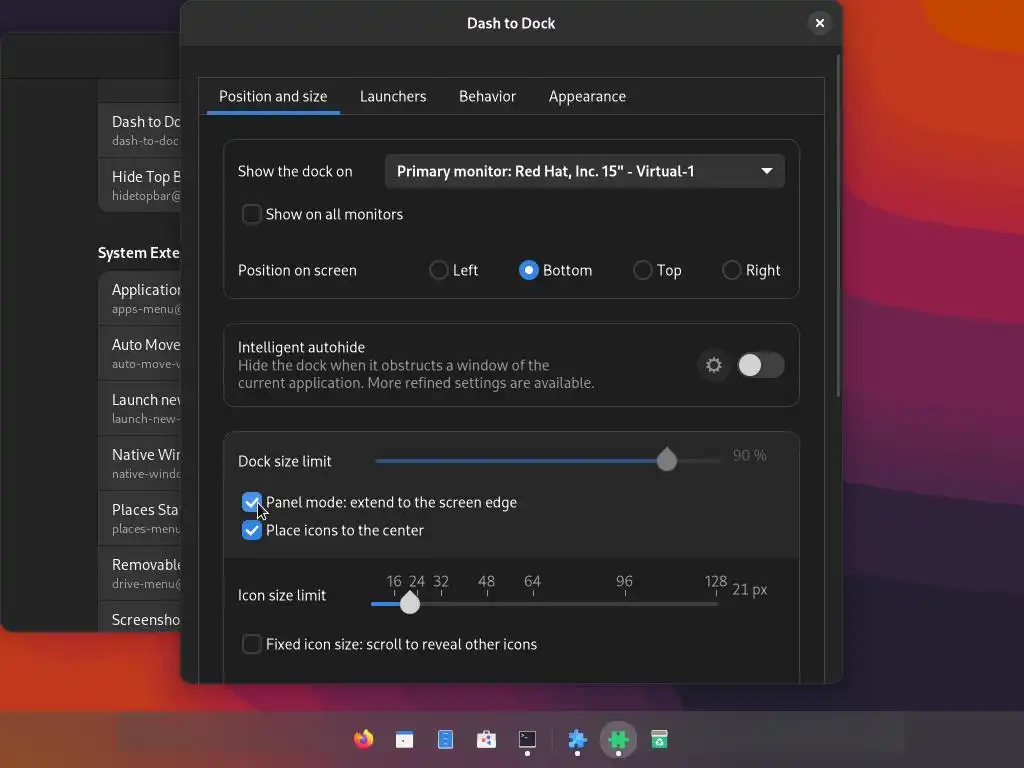Click the 128 mark on icon size scale

coord(716,581)
